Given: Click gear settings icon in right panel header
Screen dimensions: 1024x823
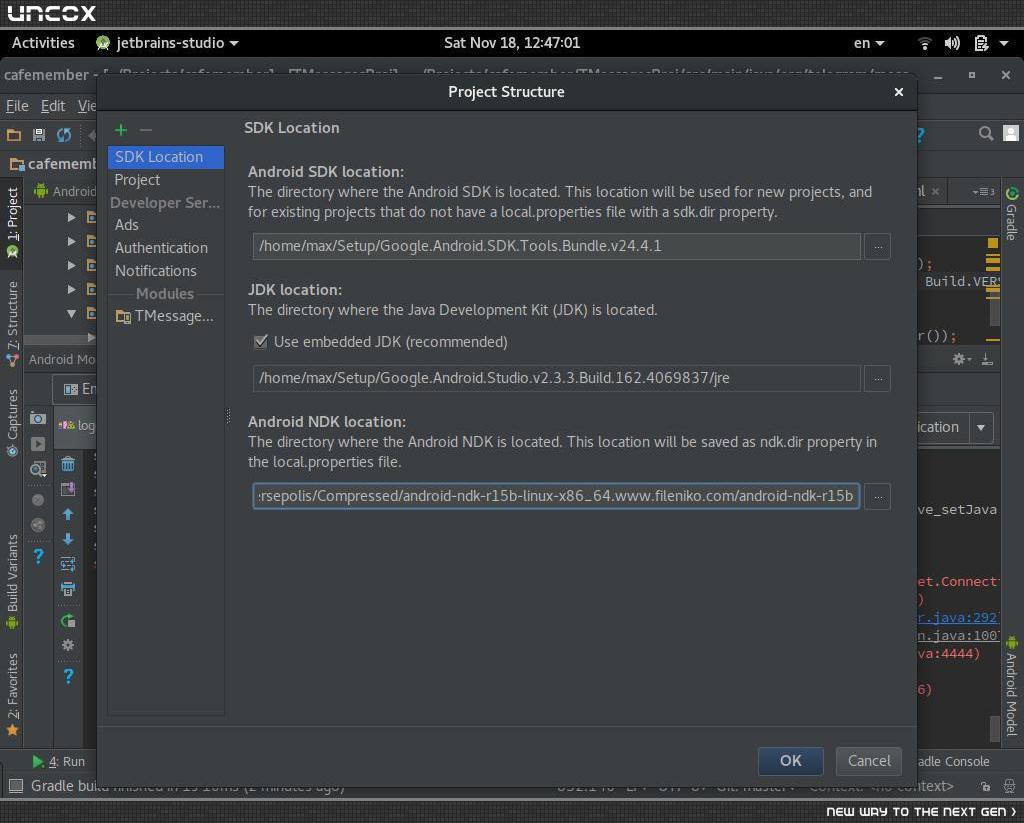Looking at the screenshot, I should 960,359.
